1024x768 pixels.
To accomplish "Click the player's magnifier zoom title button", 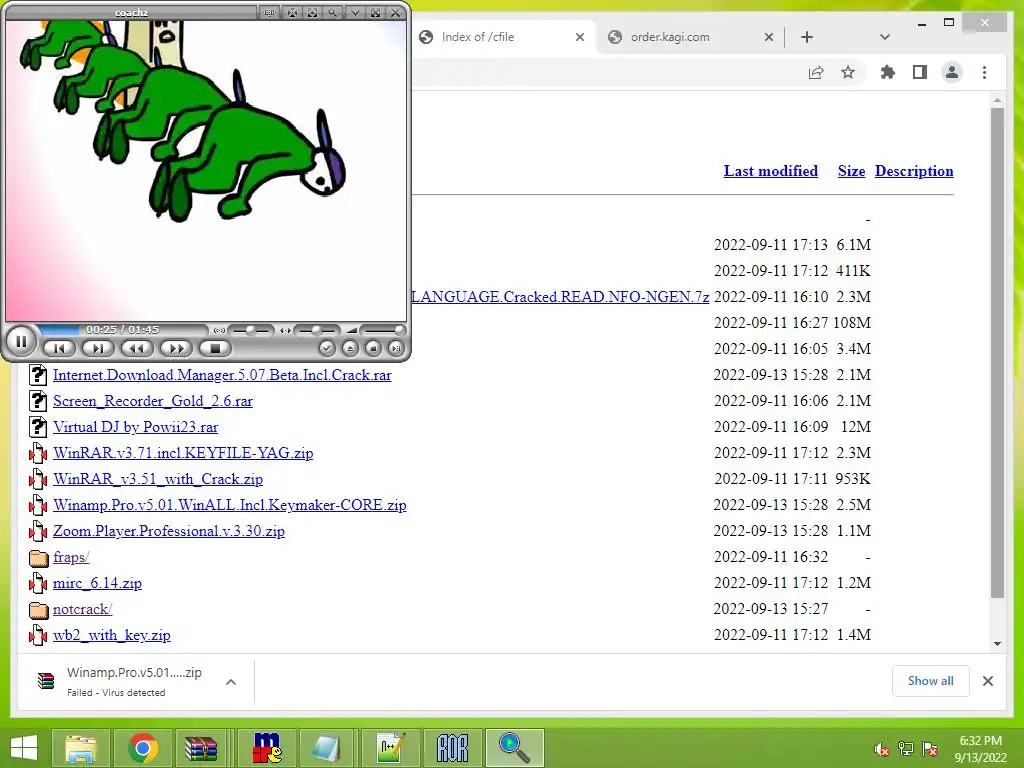I will [x=333, y=12].
